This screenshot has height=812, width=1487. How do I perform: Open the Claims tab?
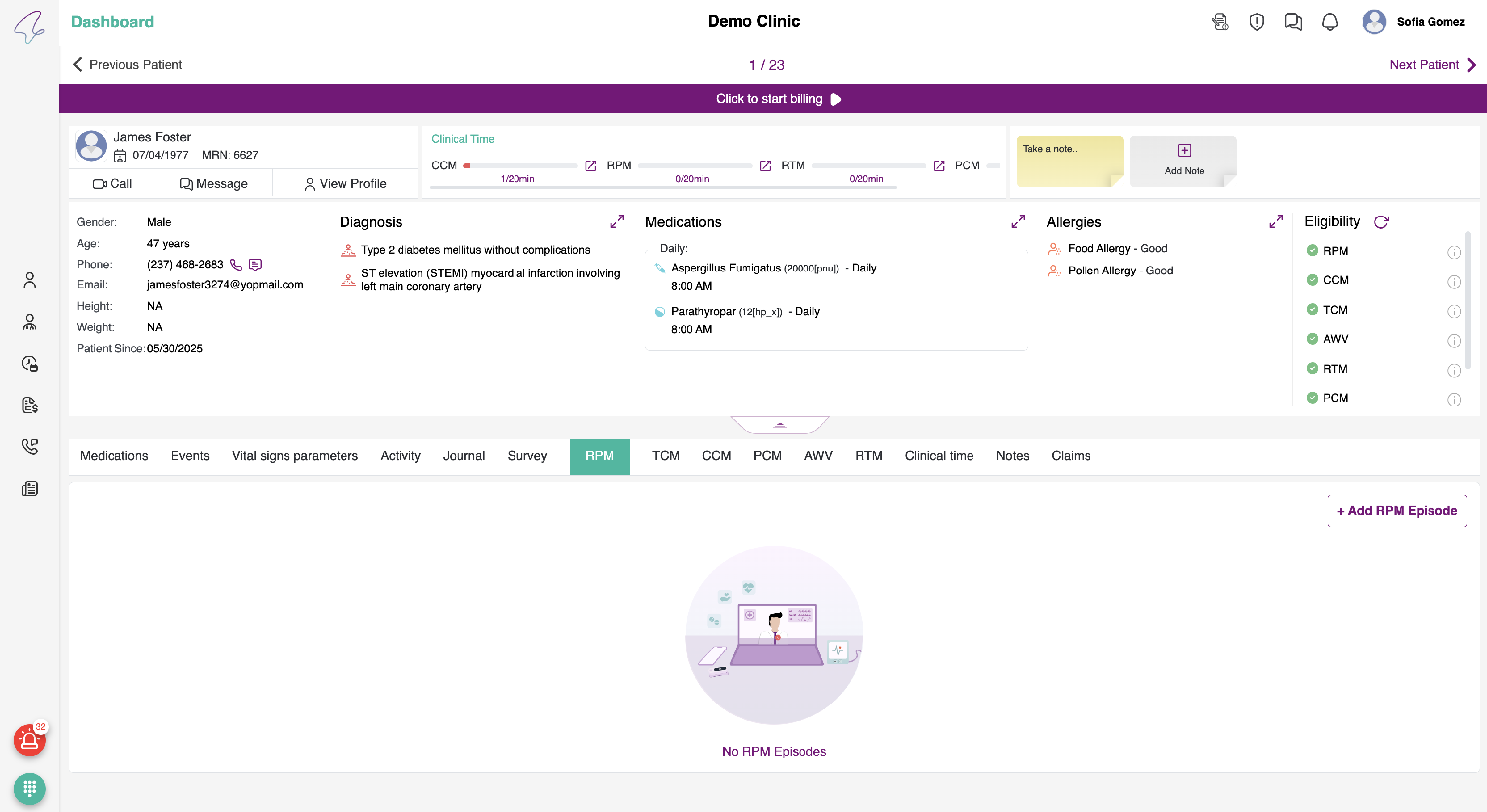point(1070,456)
